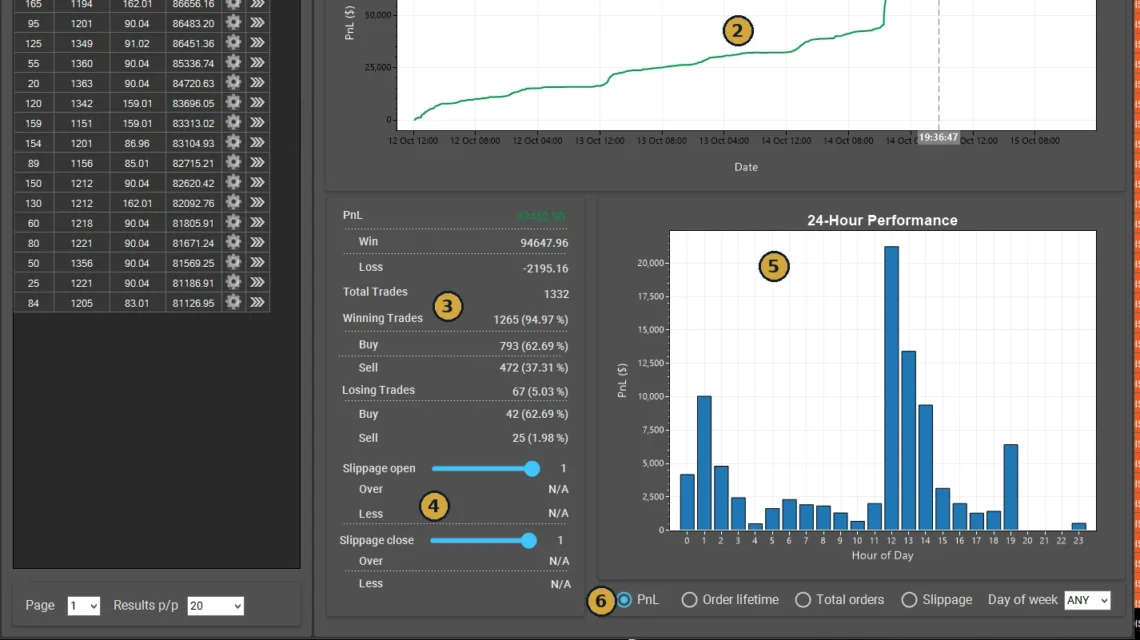The image size is (1140, 640).
Task: Open the gear icon next to 81805.91
Action: pos(233,223)
